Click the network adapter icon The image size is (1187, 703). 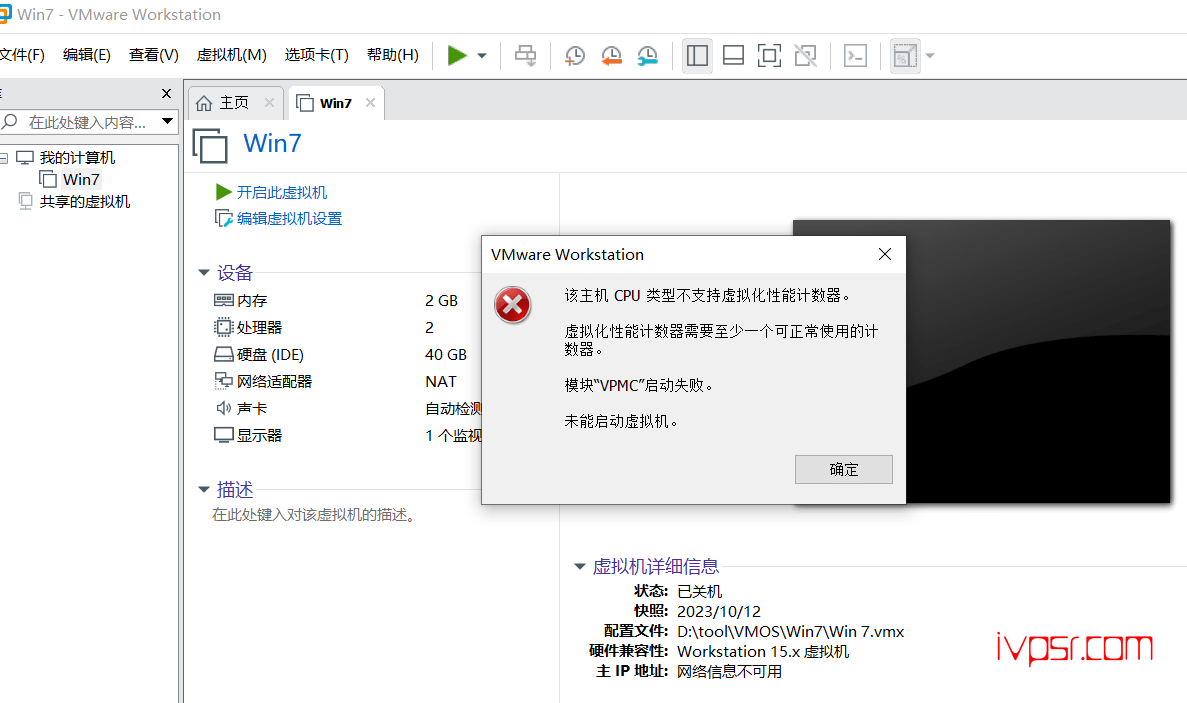click(x=223, y=381)
